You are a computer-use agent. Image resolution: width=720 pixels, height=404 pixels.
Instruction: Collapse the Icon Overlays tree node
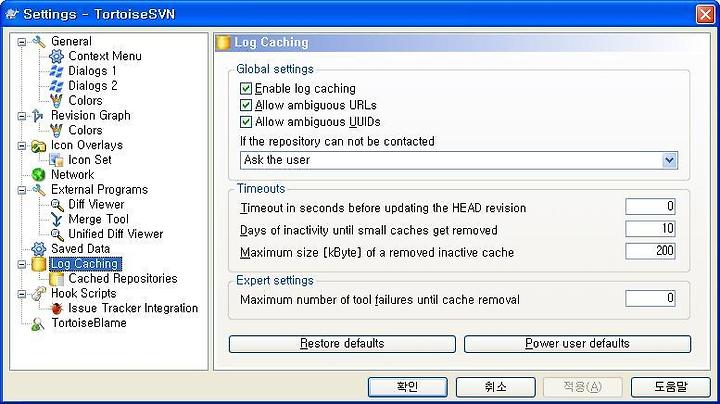pos(22,146)
